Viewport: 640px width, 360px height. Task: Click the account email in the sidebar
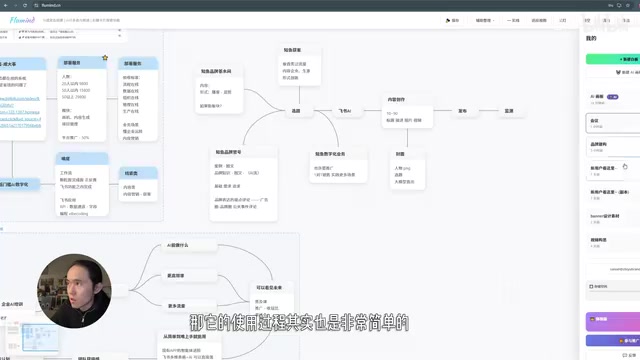click(624, 269)
